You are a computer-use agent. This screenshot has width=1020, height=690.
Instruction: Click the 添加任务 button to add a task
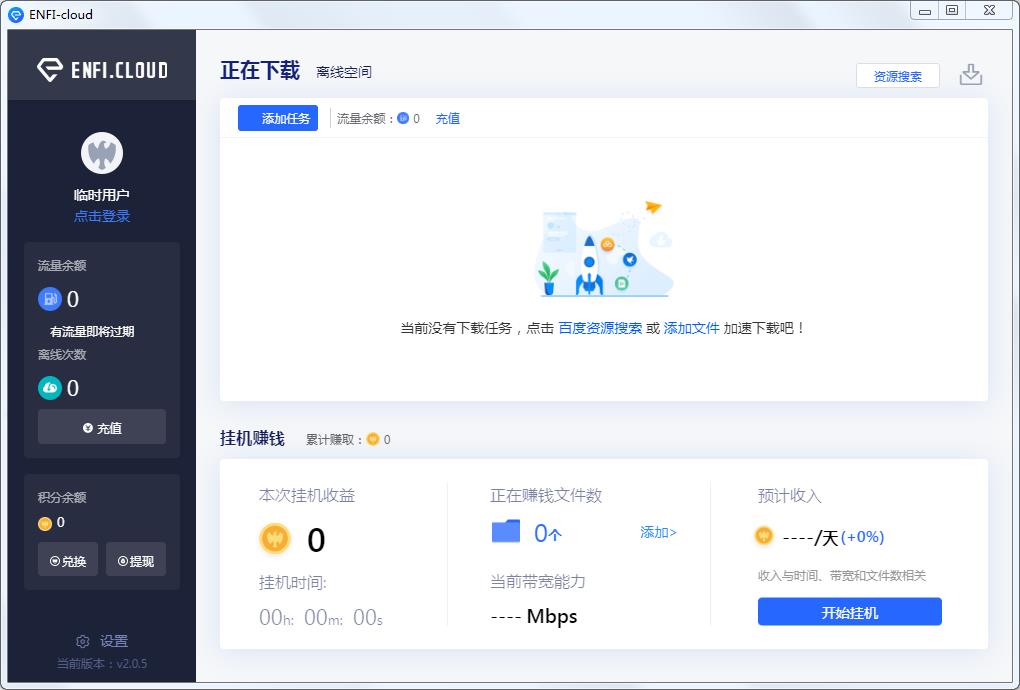coord(277,118)
